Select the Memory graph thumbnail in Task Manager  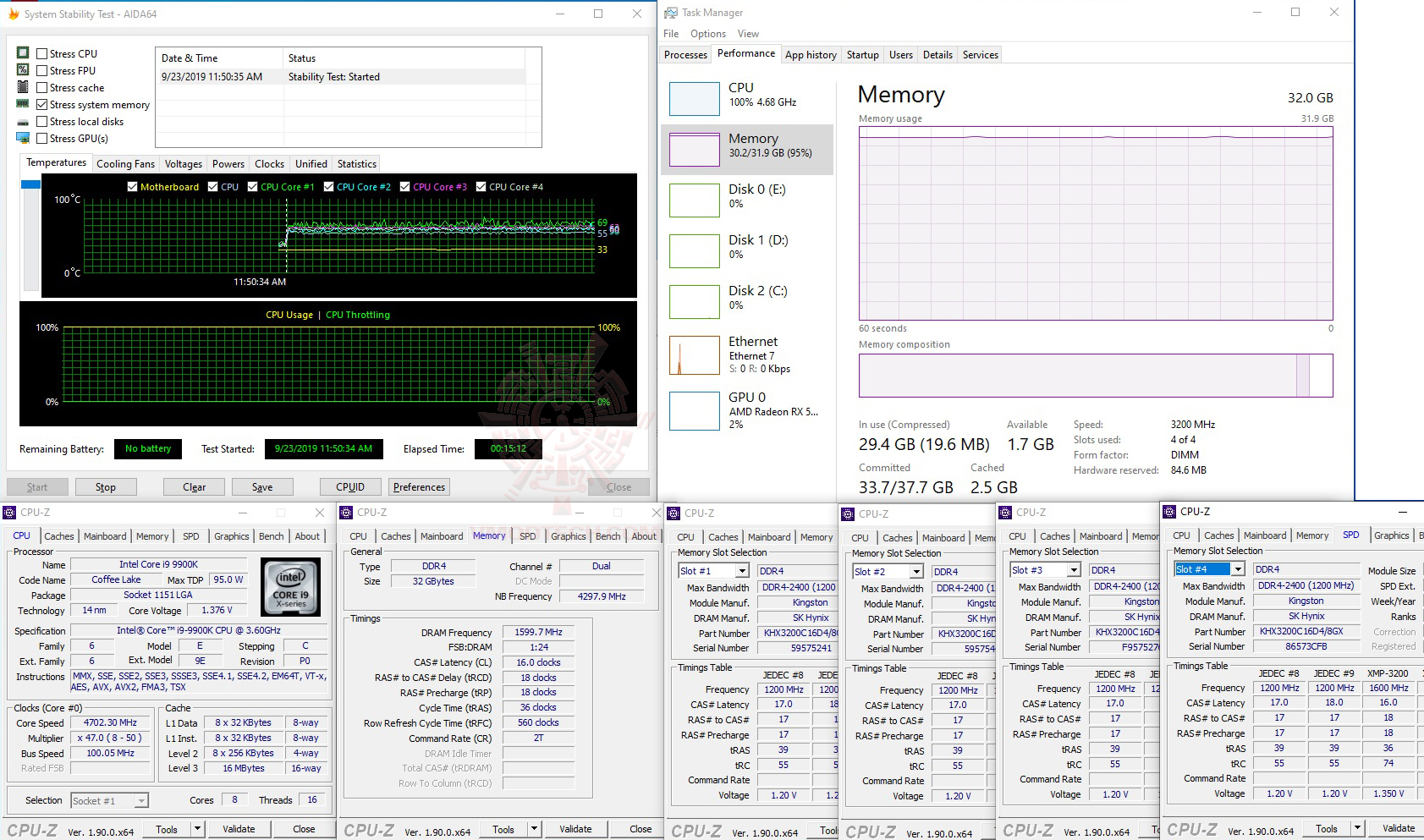(695, 150)
